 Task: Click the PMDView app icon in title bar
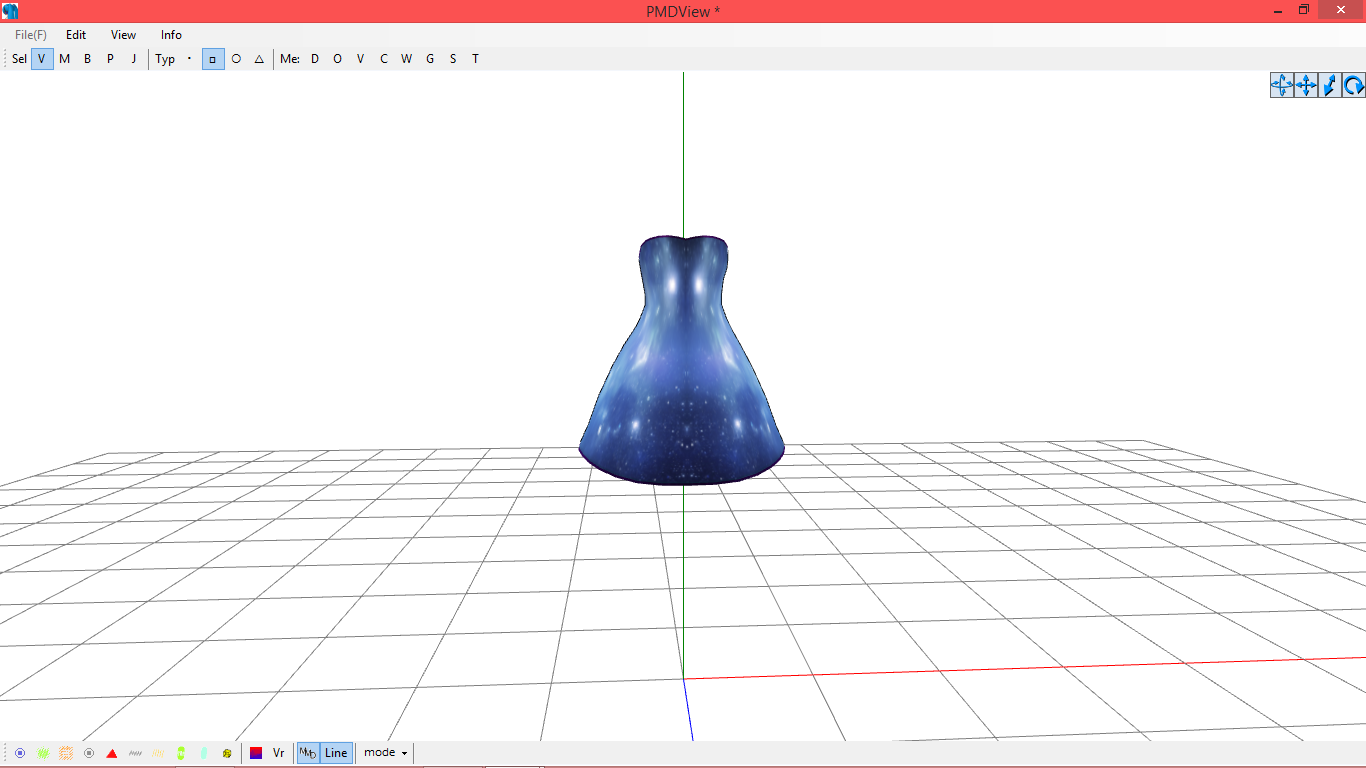point(10,11)
